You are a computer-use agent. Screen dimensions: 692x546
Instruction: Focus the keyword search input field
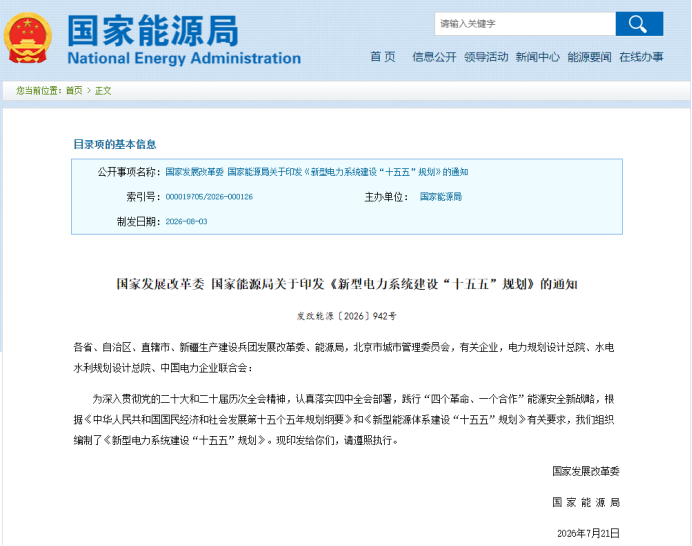525,24
